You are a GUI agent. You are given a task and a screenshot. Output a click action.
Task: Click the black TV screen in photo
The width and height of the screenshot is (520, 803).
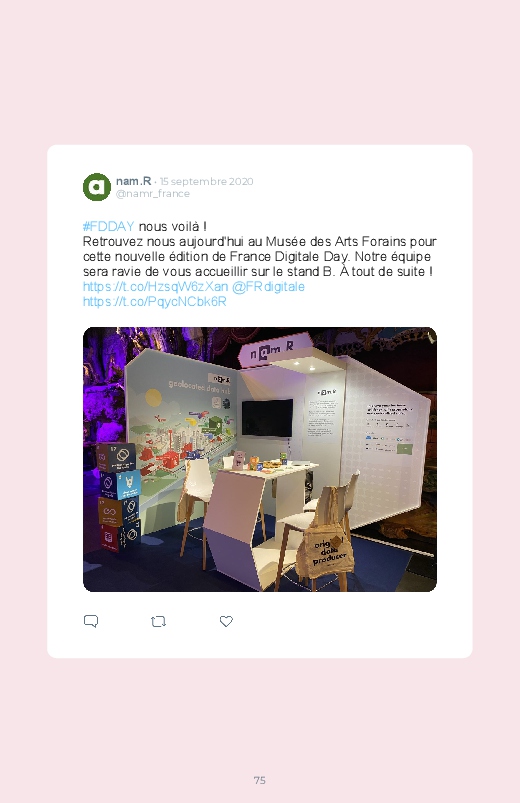coord(267,418)
